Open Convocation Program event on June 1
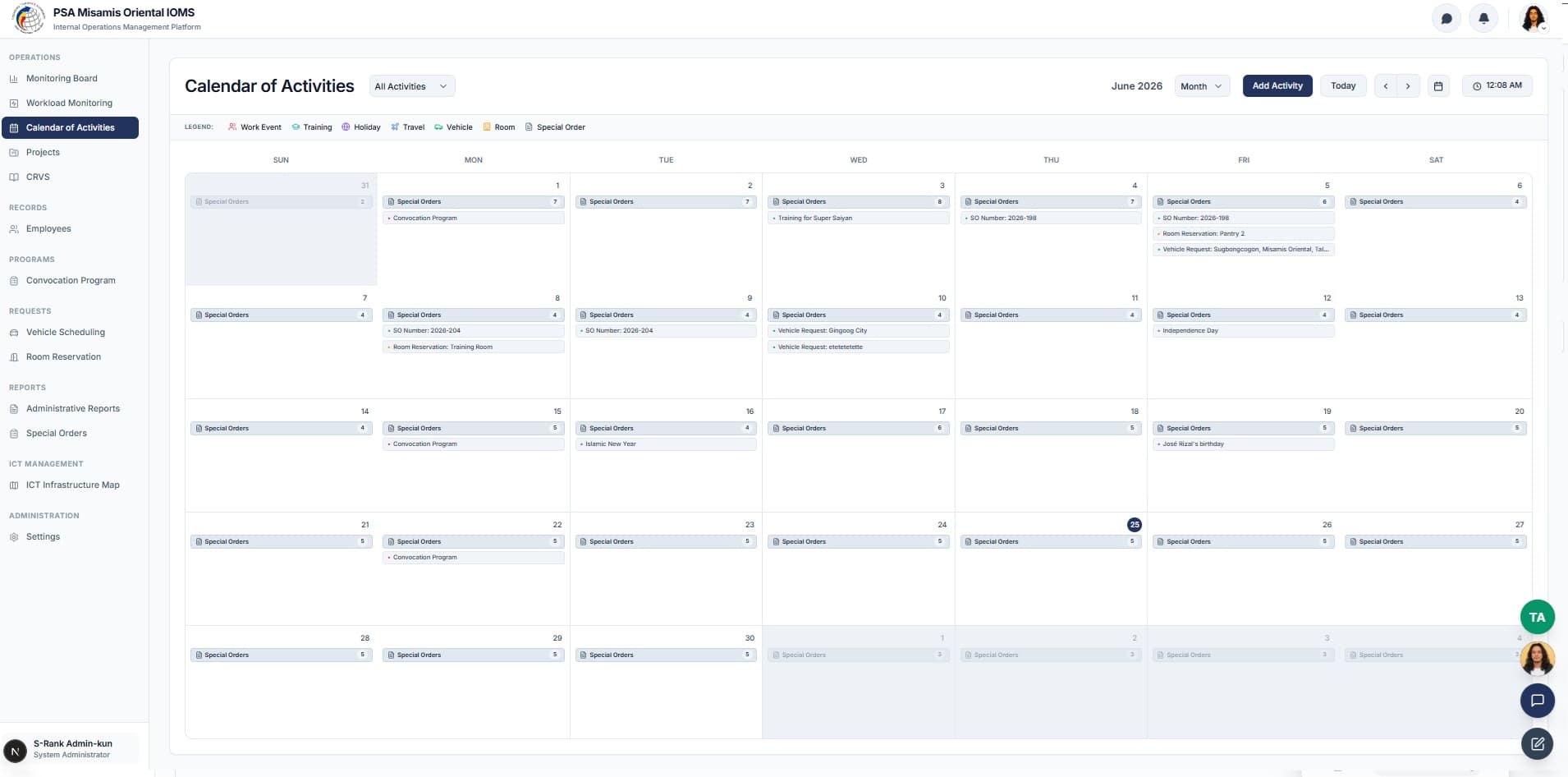The width and height of the screenshot is (1568, 777). (x=474, y=218)
